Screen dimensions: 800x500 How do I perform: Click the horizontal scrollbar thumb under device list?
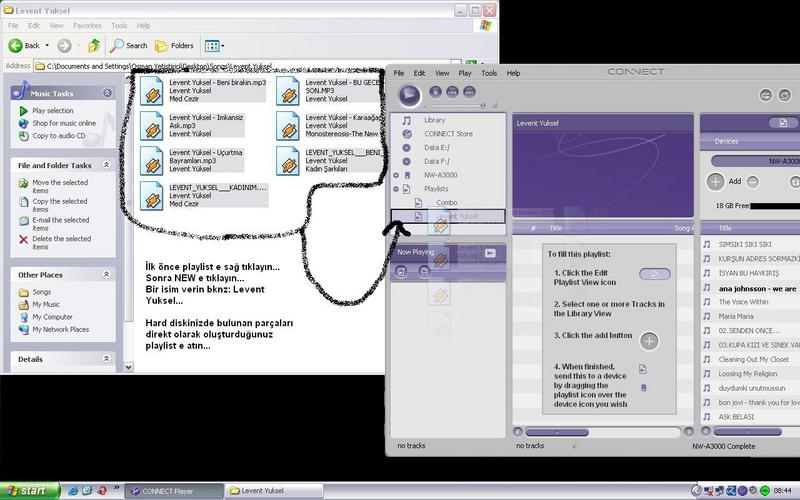point(747,432)
